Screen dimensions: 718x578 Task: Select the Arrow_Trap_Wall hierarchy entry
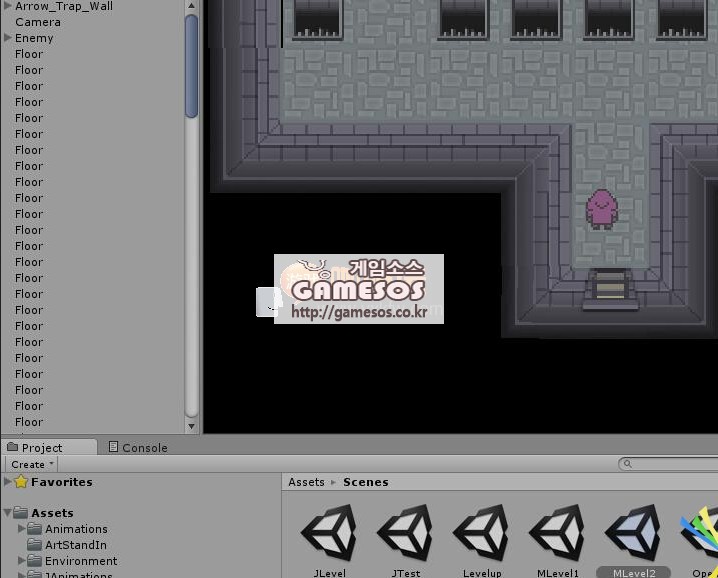[x=64, y=6]
